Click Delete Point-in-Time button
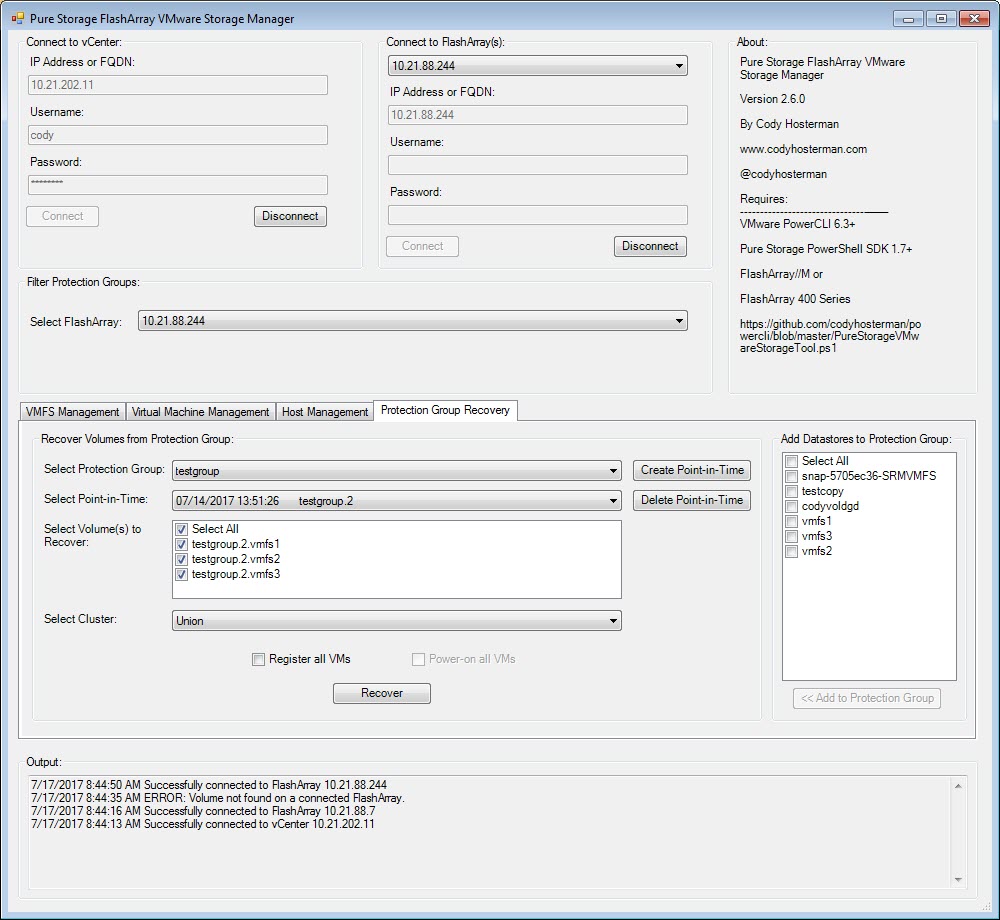Viewport: 1000px width, 920px height. click(x=692, y=500)
